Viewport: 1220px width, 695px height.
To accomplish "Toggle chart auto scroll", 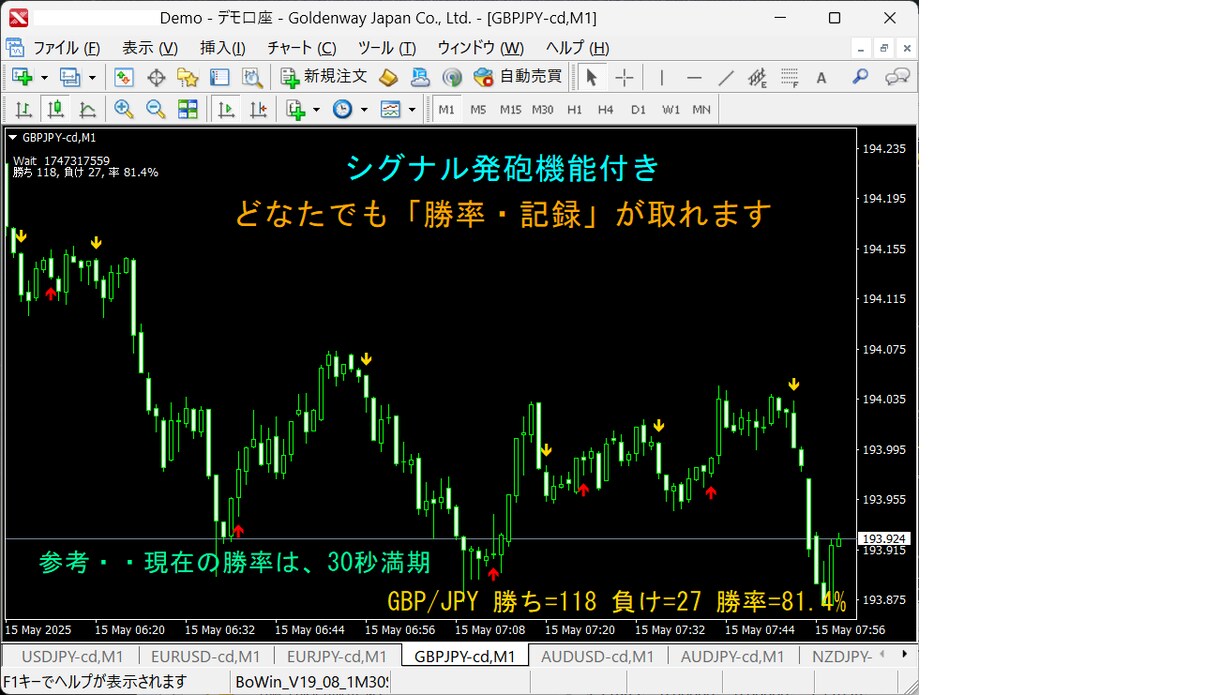I will coord(227,109).
